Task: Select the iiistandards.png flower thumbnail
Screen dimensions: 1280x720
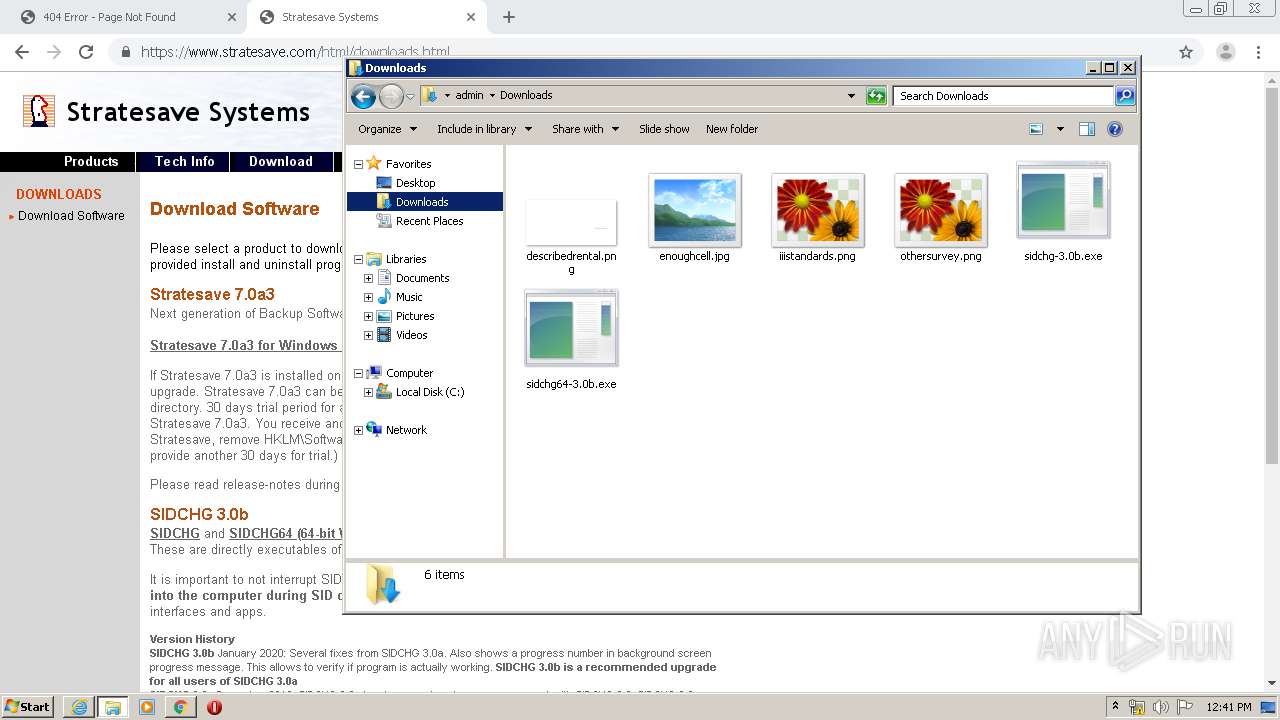Action: tap(817, 210)
